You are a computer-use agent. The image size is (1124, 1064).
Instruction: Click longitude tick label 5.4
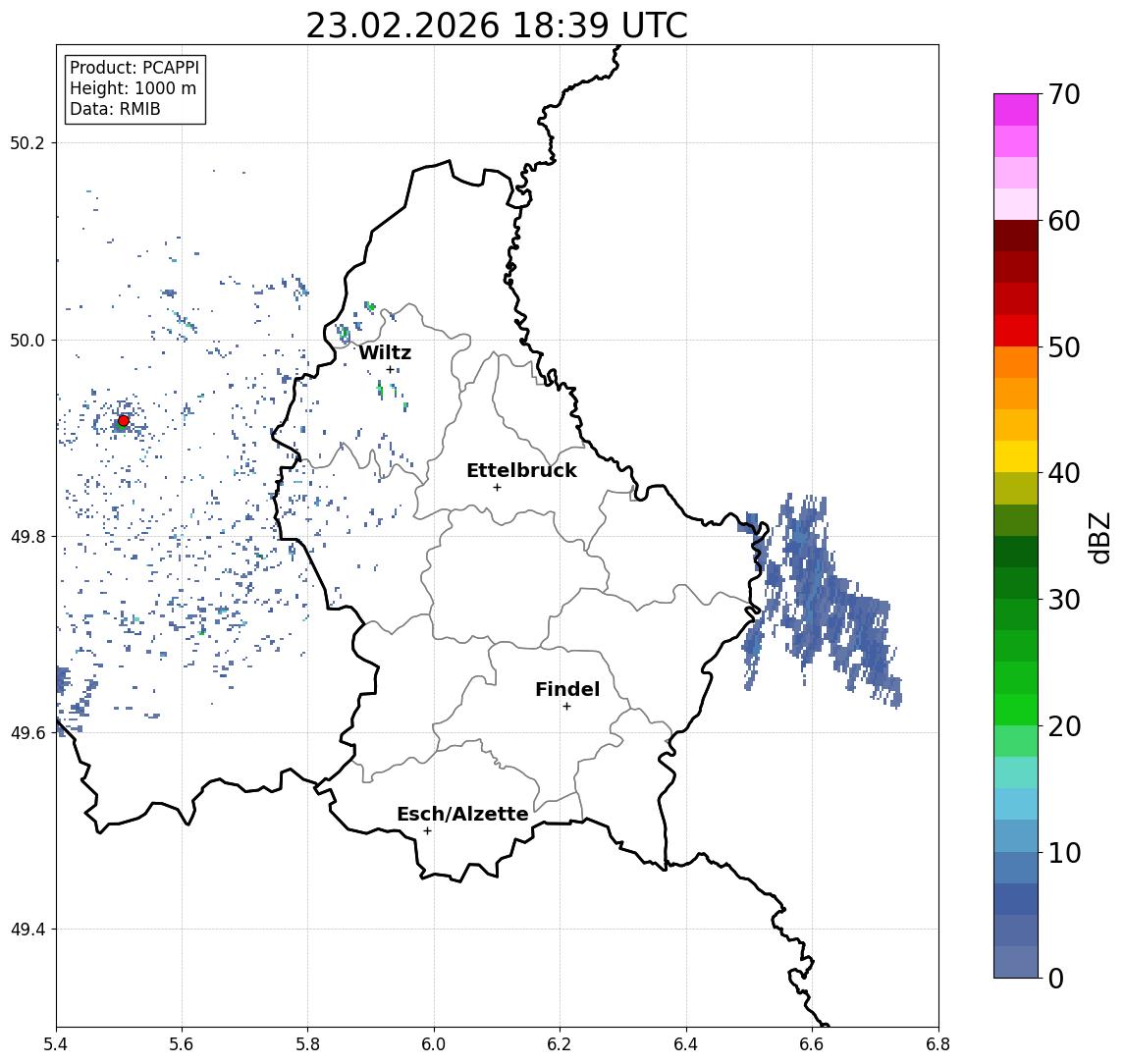[56, 1044]
